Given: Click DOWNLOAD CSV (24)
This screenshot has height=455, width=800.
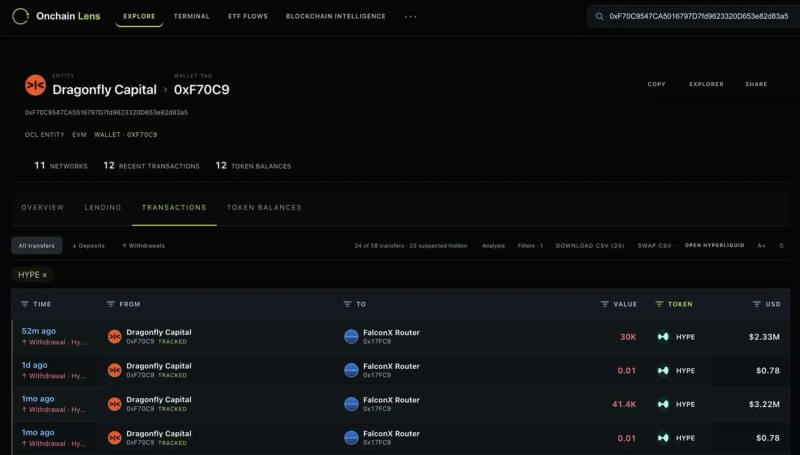Looking at the screenshot, I should tap(590, 246).
